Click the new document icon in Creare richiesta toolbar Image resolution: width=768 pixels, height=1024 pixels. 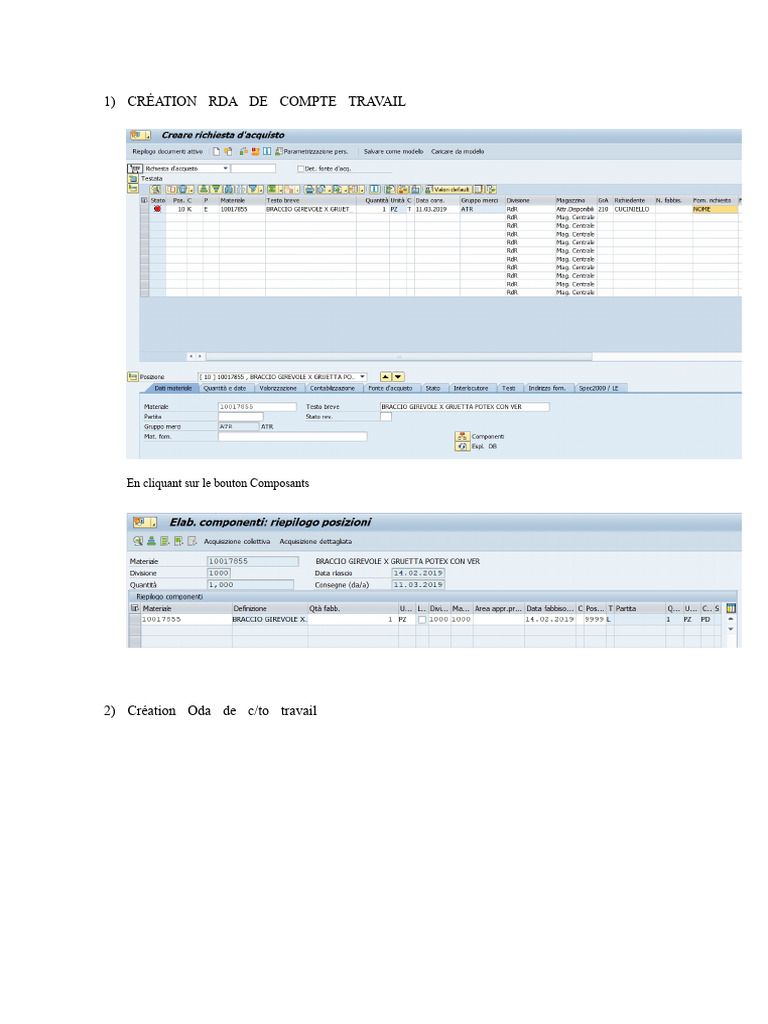[216, 152]
